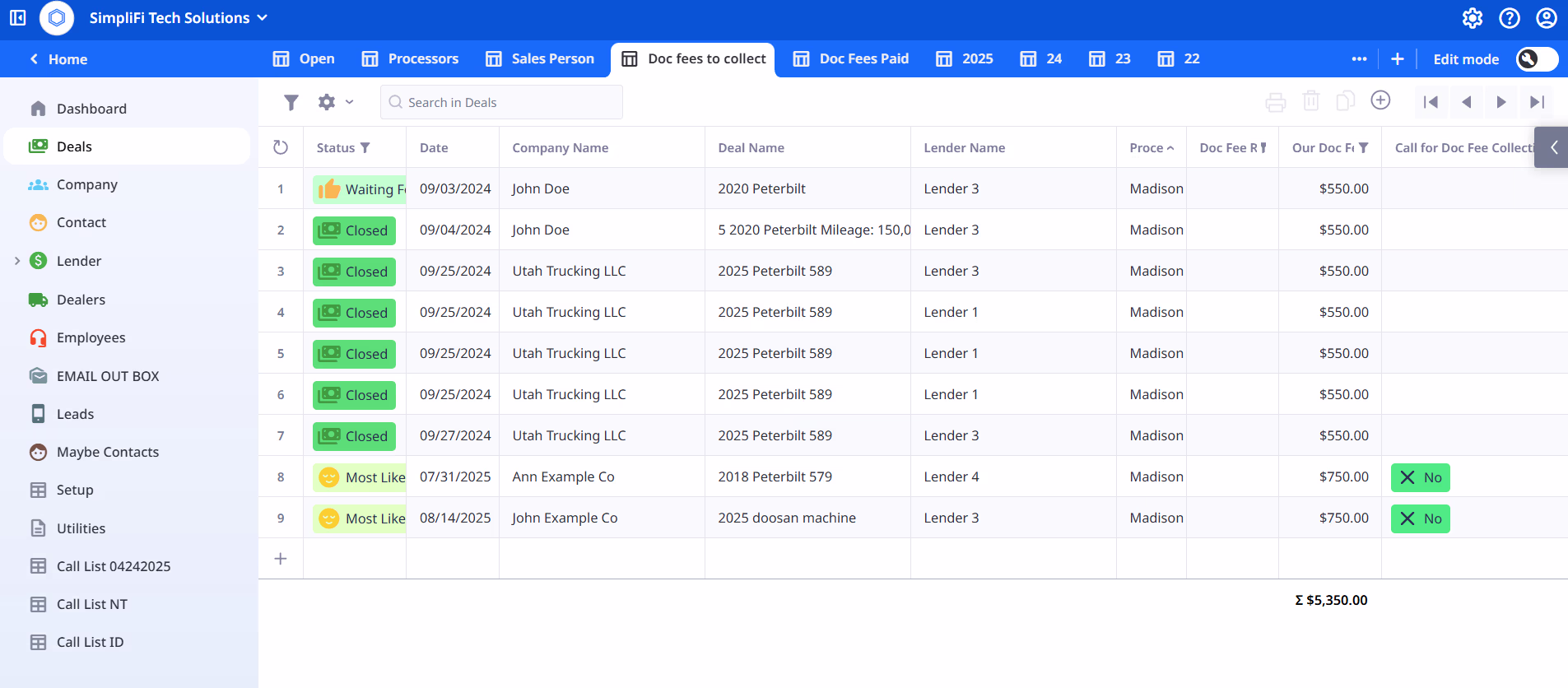Open the help question mark icon
The width and height of the screenshot is (1568, 688).
click(1510, 17)
